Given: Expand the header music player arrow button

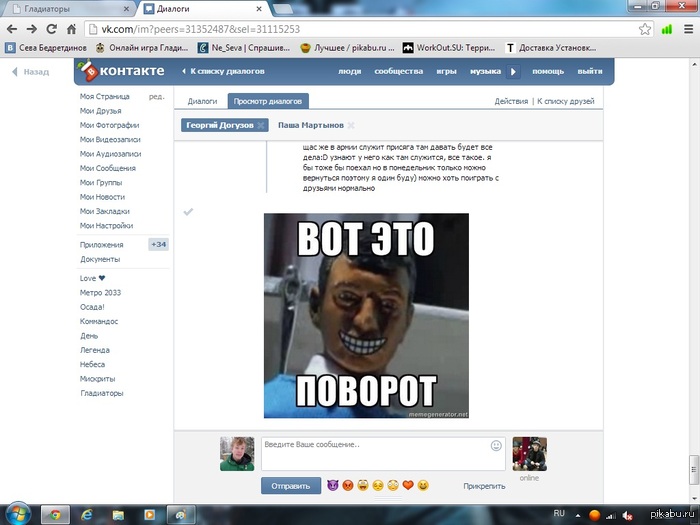Looking at the screenshot, I should tap(513, 71).
